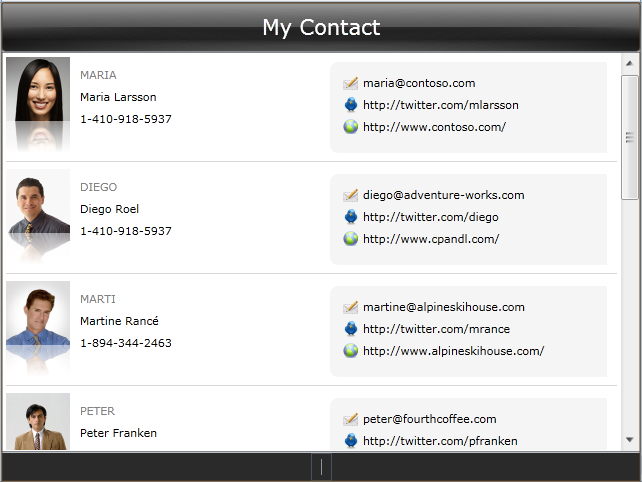Select Martine Rancé's portrait thumbnail
The image size is (642, 482).
[38, 328]
